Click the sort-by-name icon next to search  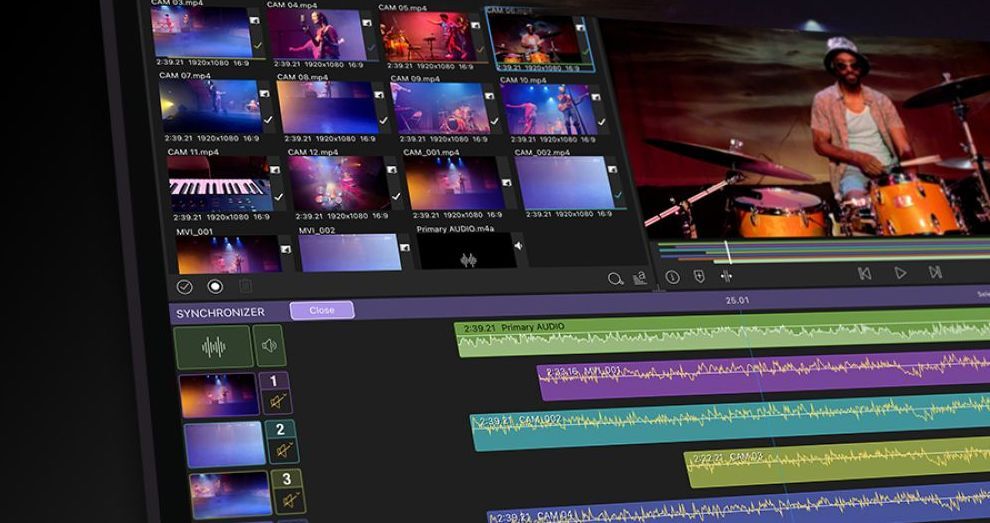(640, 278)
